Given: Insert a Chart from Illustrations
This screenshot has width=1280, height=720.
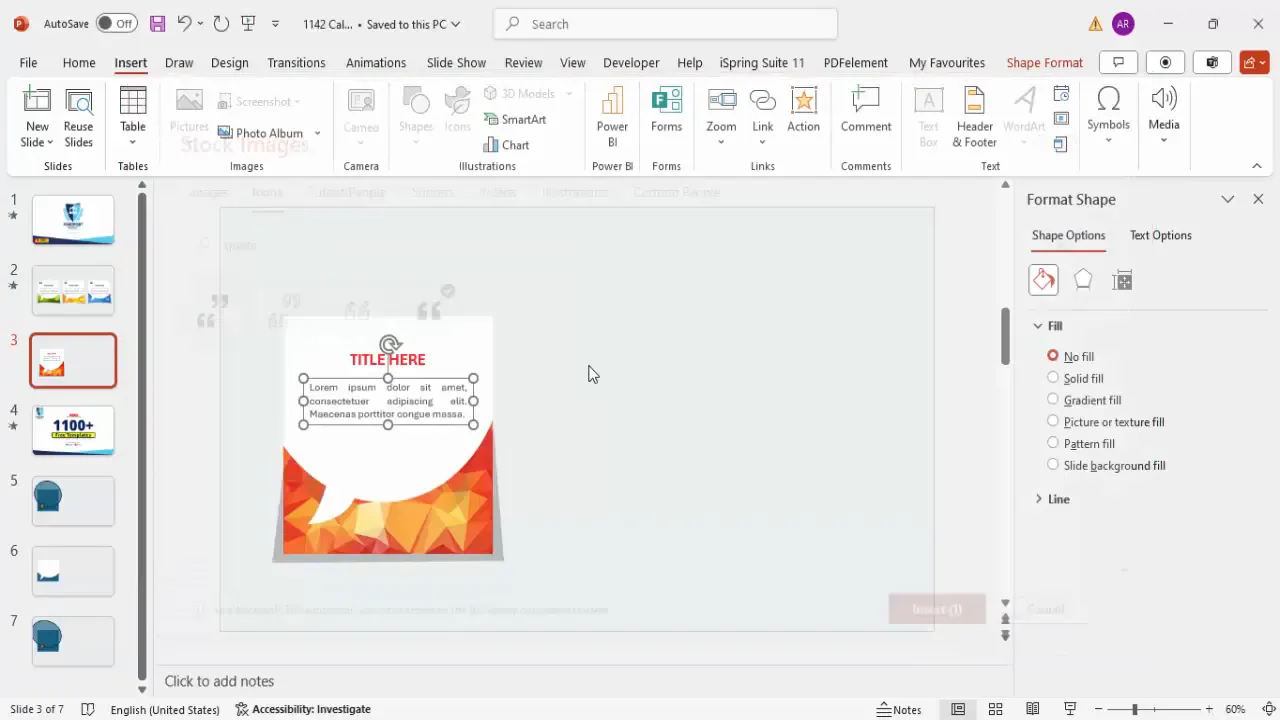Looking at the screenshot, I should click(506, 145).
